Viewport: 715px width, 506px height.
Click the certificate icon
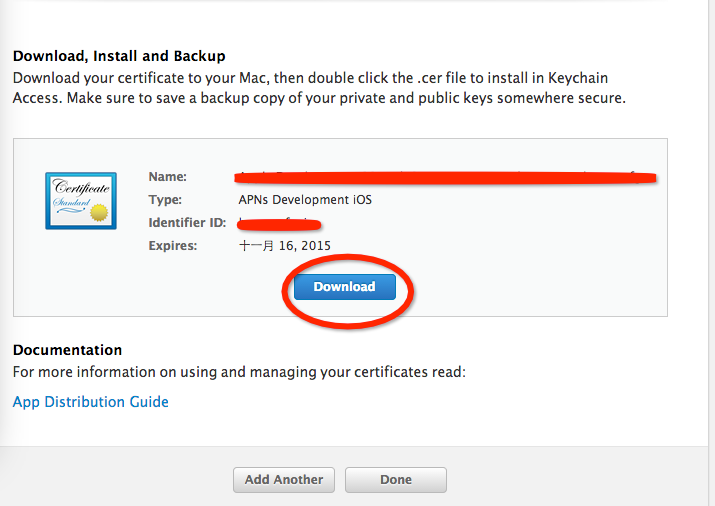click(78, 201)
